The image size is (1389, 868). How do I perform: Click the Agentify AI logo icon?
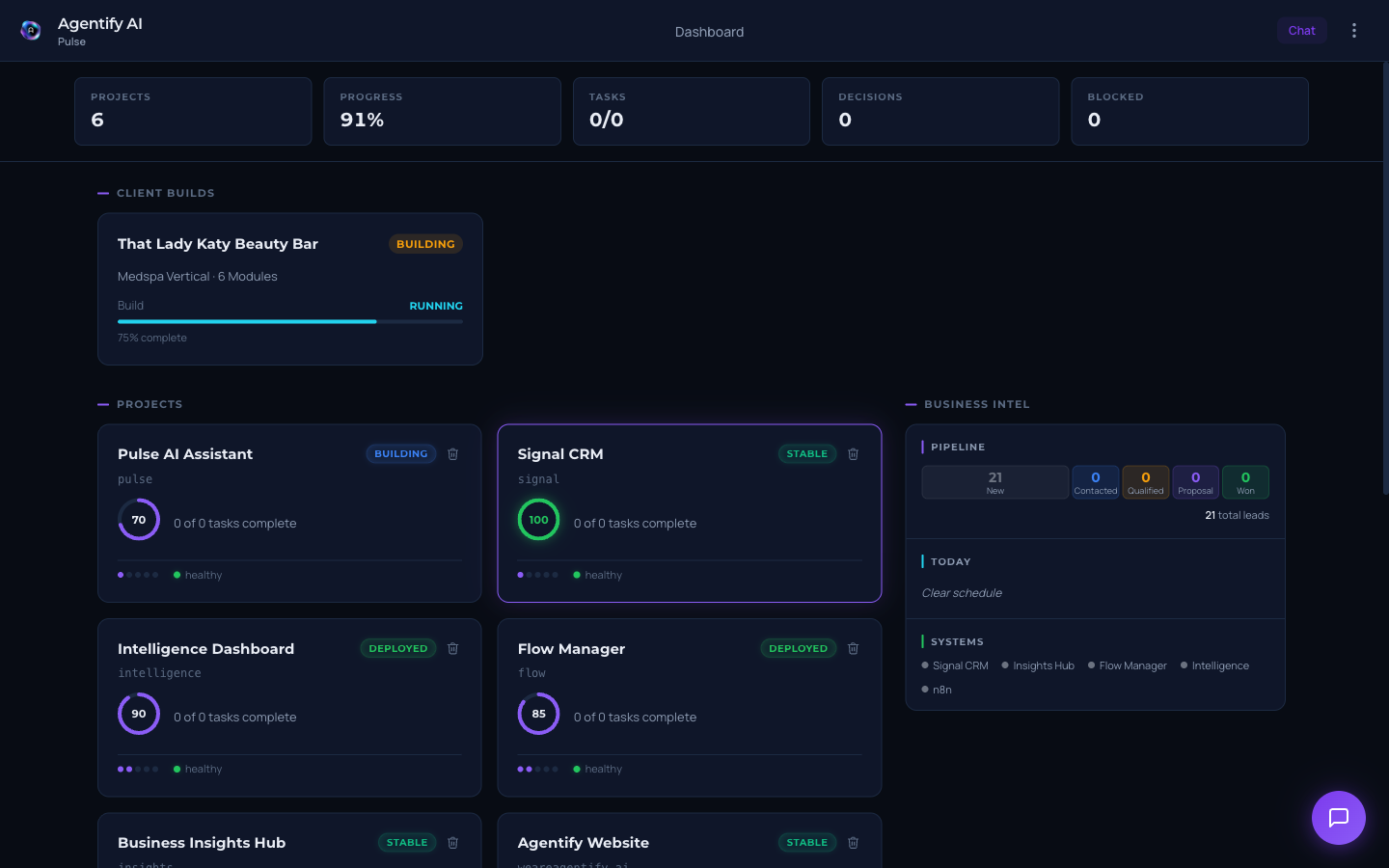coord(30,30)
